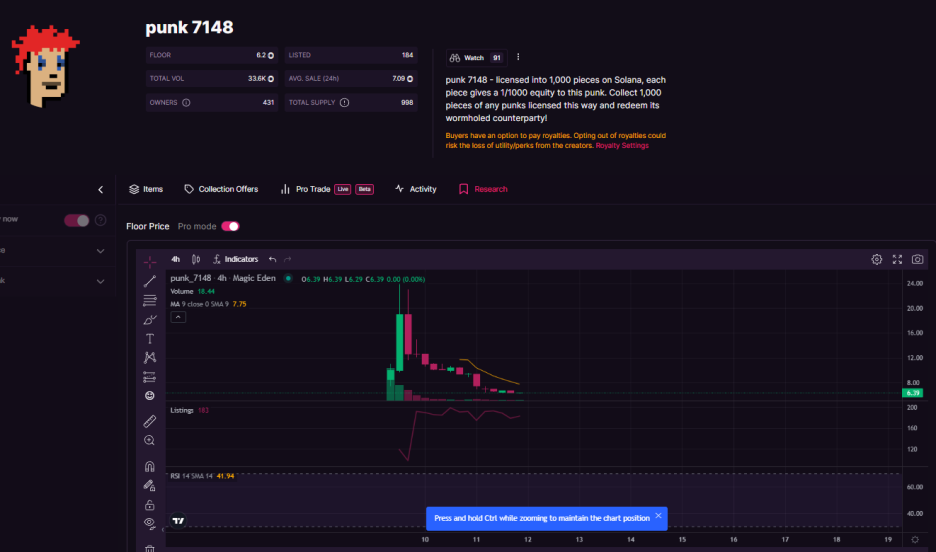Screen dimensions: 936x552
Task: Enable stay-in-drawing-mode pencil lock
Action: coord(150,486)
